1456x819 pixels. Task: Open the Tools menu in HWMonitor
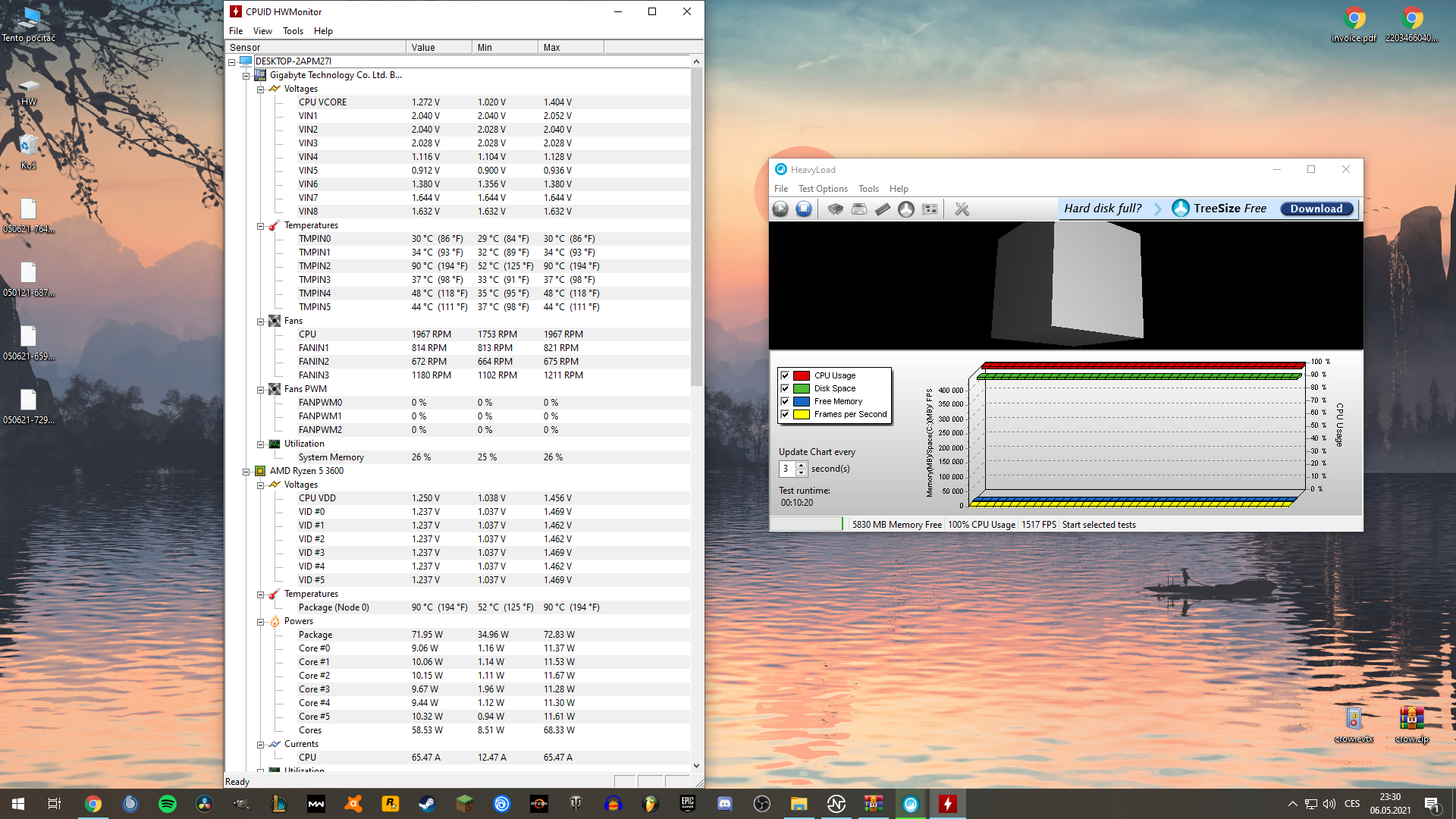(x=293, y=31)
